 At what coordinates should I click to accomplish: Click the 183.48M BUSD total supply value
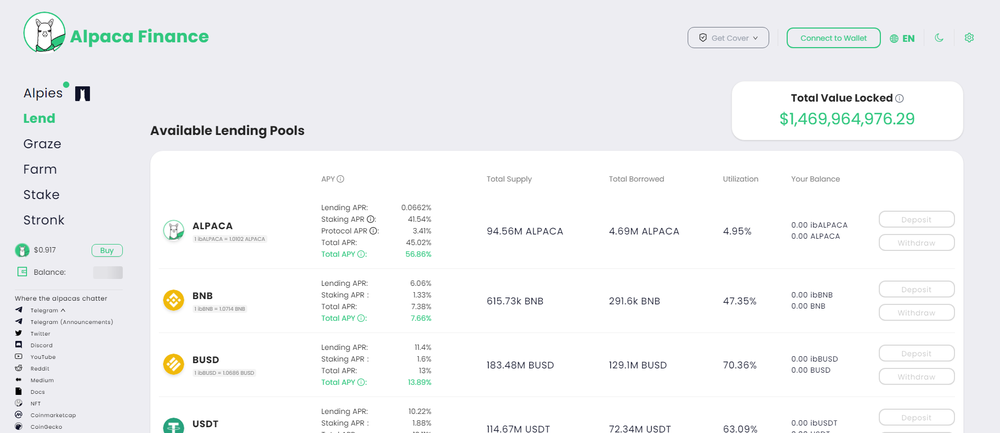(x=520, y=365)
